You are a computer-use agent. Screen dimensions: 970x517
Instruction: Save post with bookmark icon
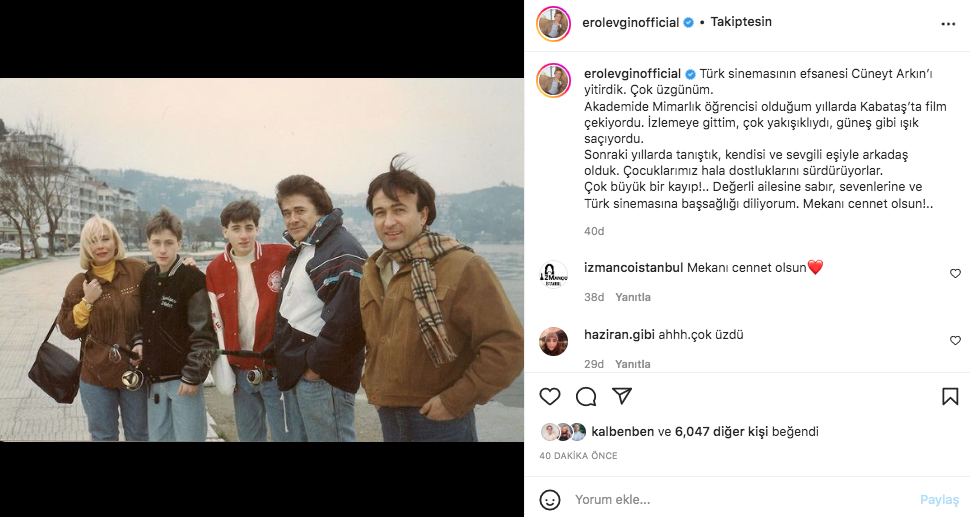click(x=950, y=397)
